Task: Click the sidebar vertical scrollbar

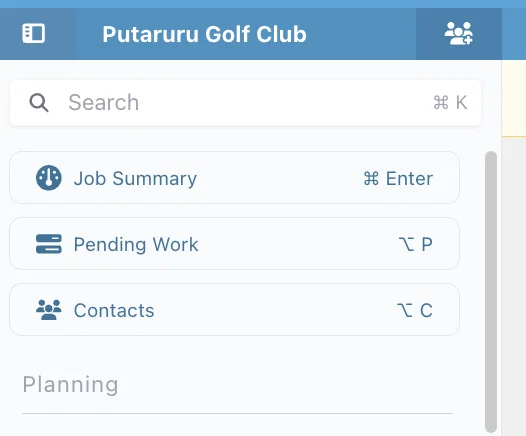Action: [x=491, y=292]
